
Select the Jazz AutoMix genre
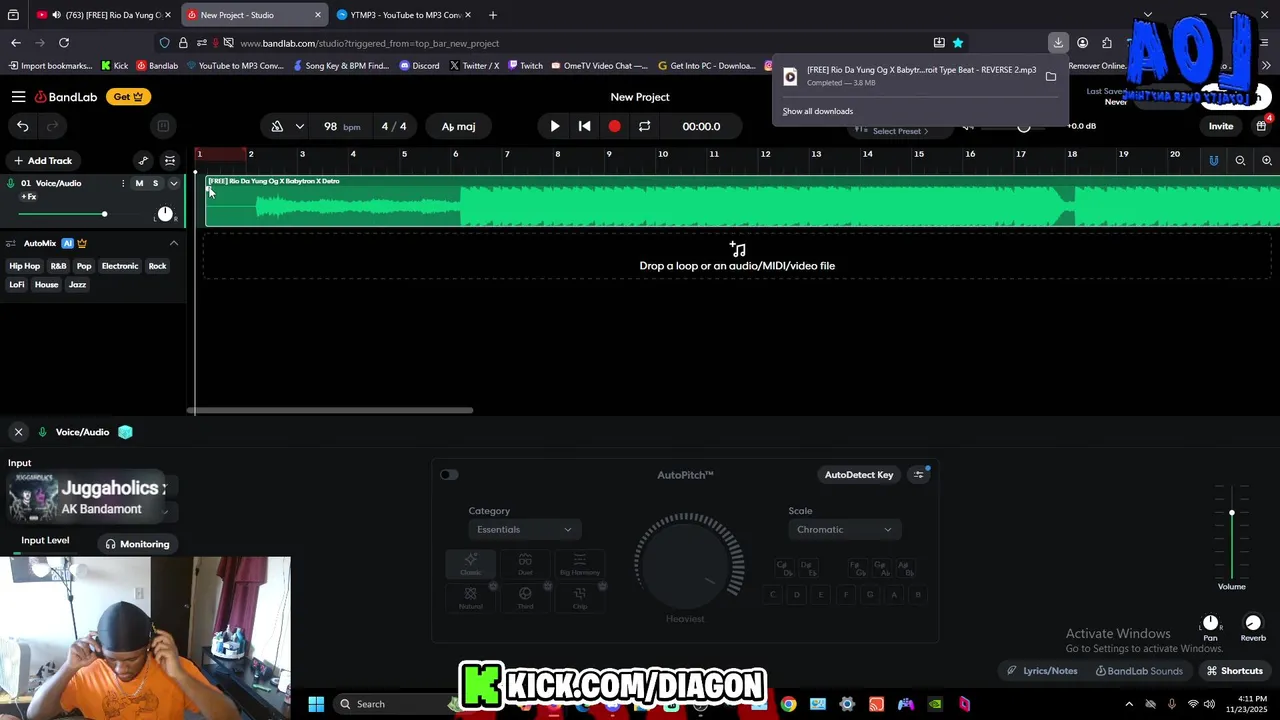pyautogui.click(x=78, y=285)
